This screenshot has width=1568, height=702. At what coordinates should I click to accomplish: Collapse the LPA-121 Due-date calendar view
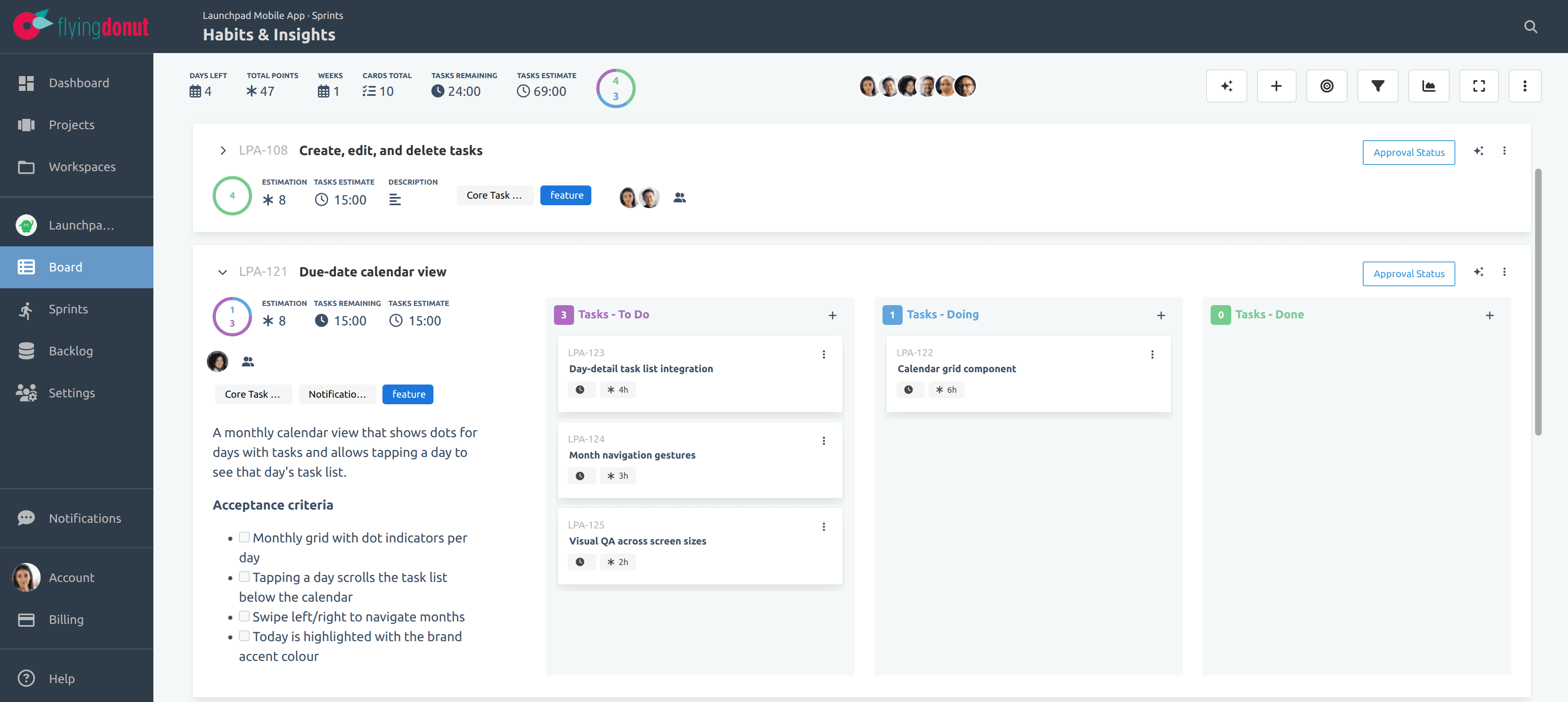[223, 272]
